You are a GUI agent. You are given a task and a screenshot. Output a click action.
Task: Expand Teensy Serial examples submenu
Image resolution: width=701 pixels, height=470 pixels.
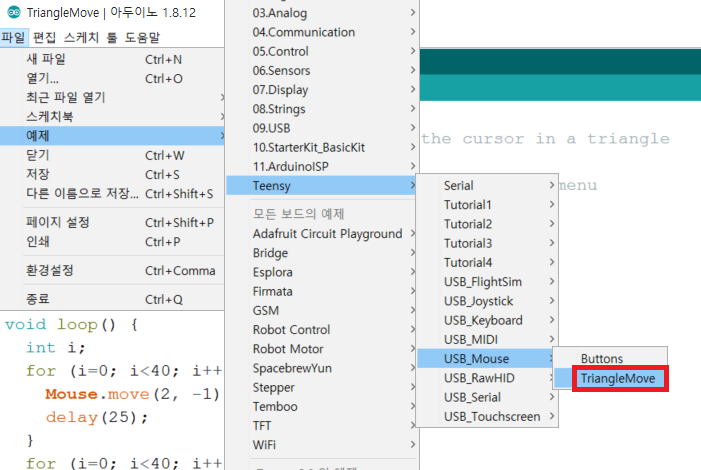click(487, 186)
